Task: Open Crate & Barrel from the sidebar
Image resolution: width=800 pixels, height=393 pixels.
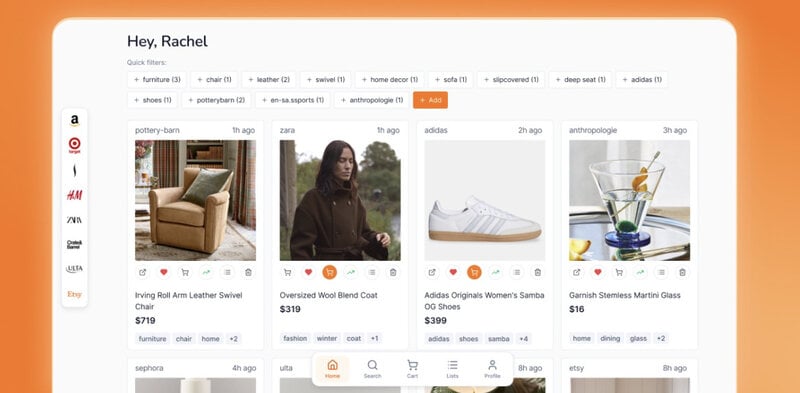Action: 74,244
